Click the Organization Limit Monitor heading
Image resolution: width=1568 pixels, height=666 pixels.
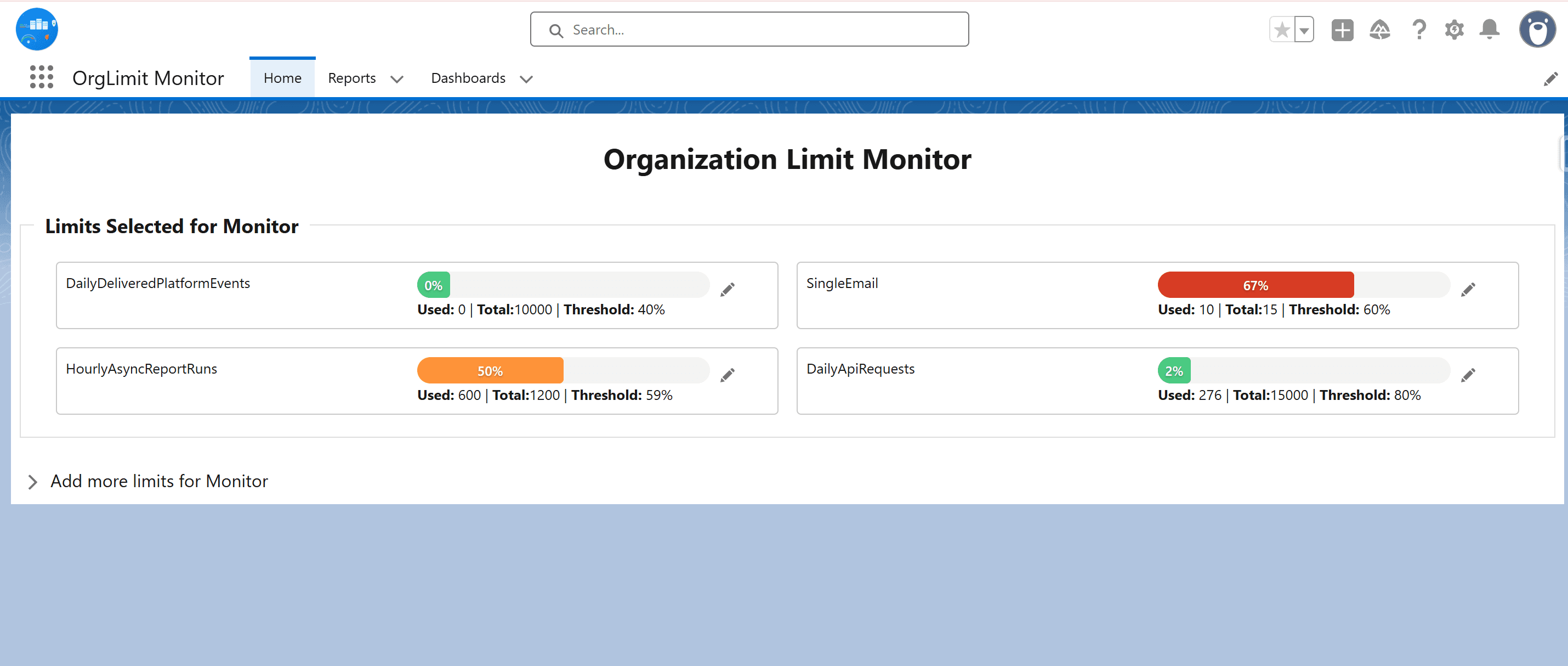pos(787,160)
